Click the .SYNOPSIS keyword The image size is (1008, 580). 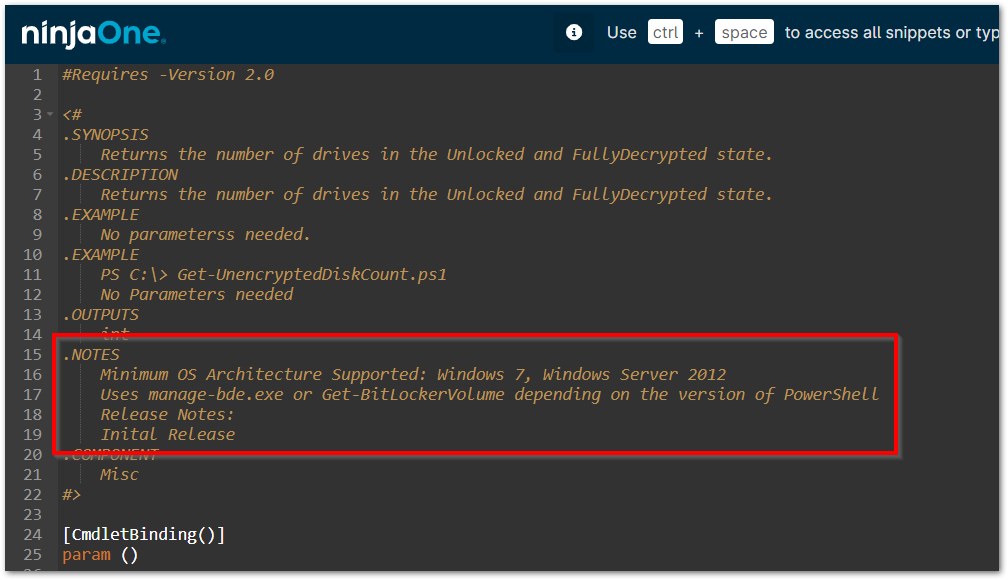coord(105,134)
